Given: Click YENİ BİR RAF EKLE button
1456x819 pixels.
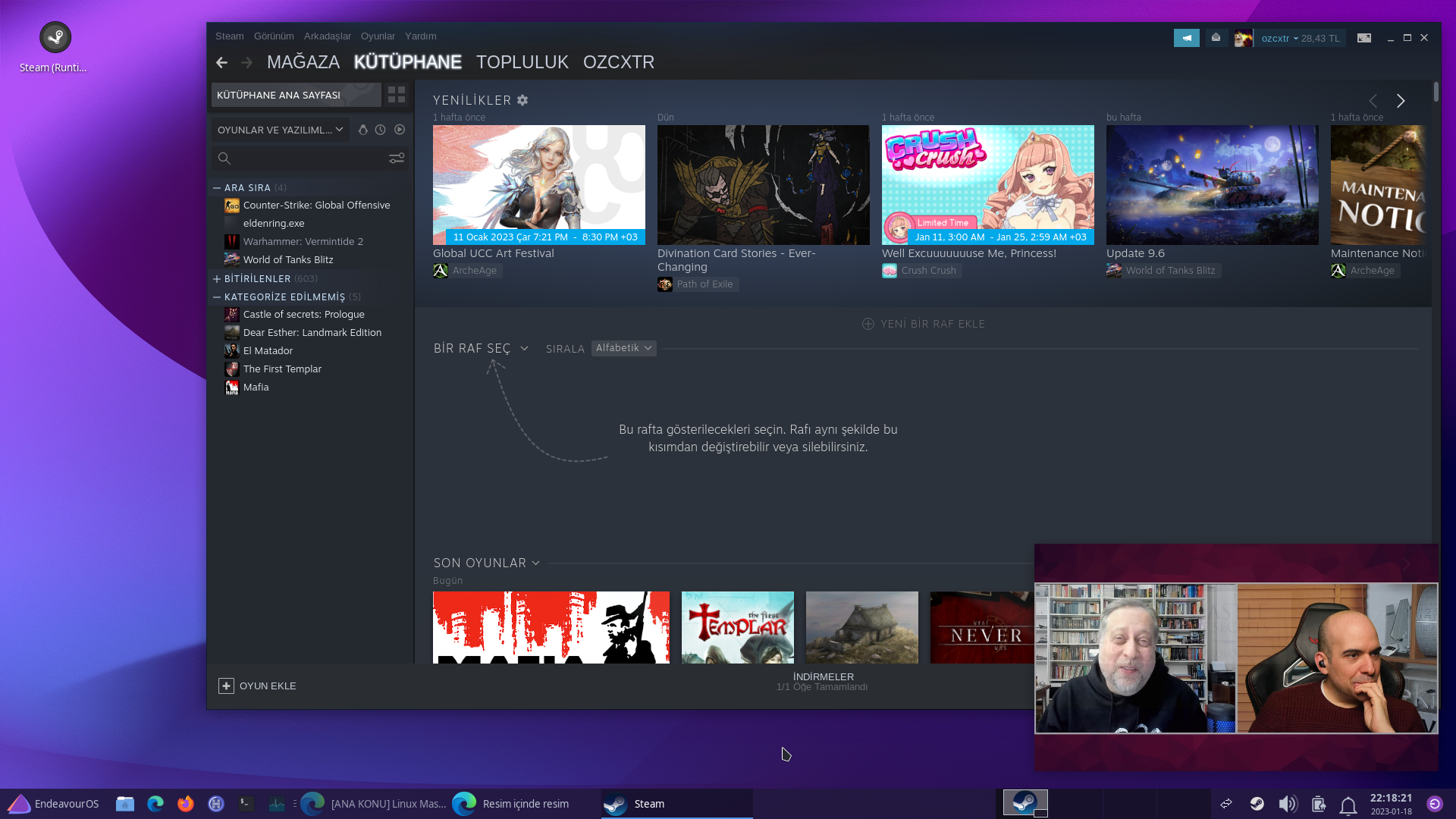Looking at the screenshot, I should click(x=924, y=324).
